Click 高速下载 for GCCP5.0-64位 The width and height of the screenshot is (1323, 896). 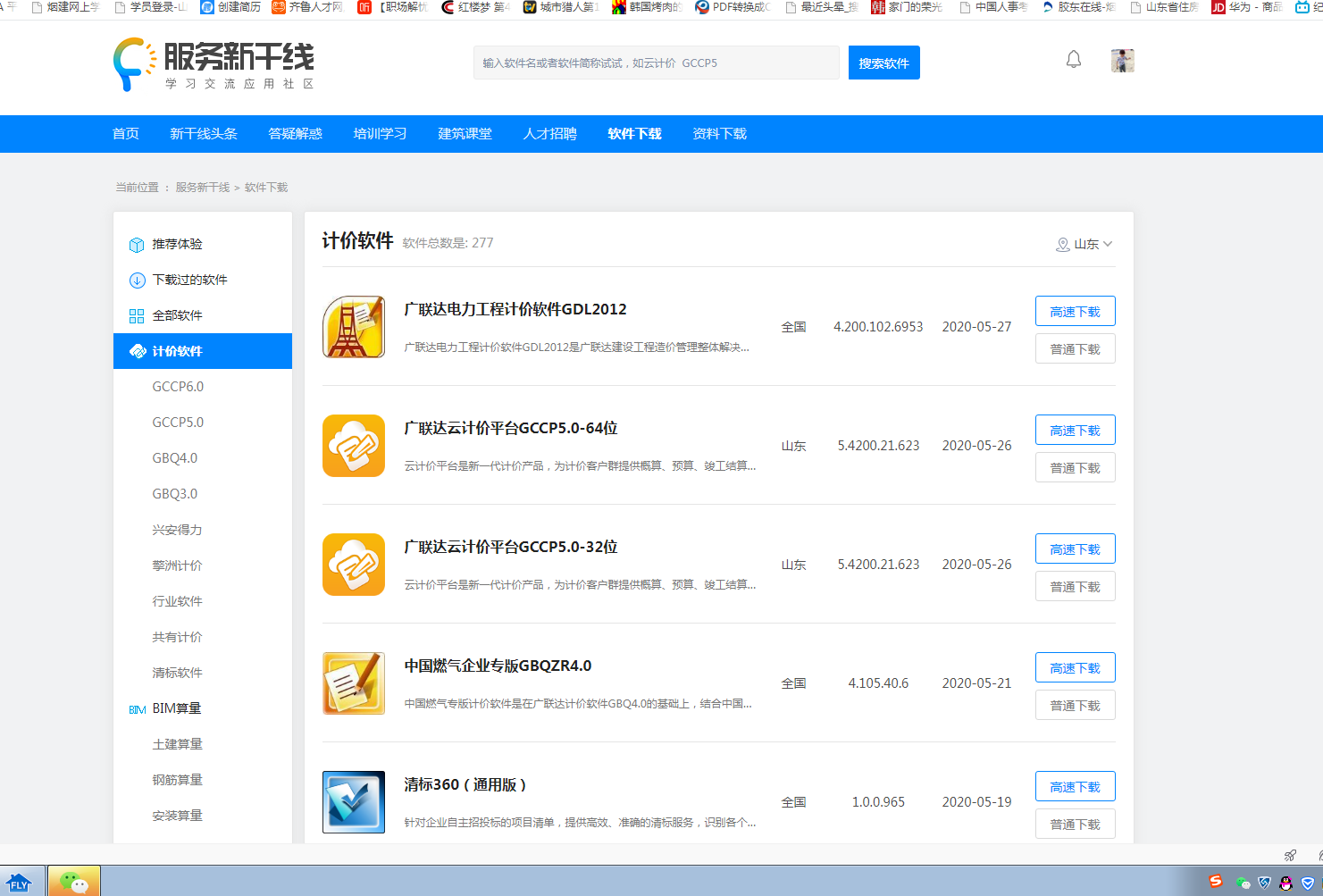(1076, 431)
